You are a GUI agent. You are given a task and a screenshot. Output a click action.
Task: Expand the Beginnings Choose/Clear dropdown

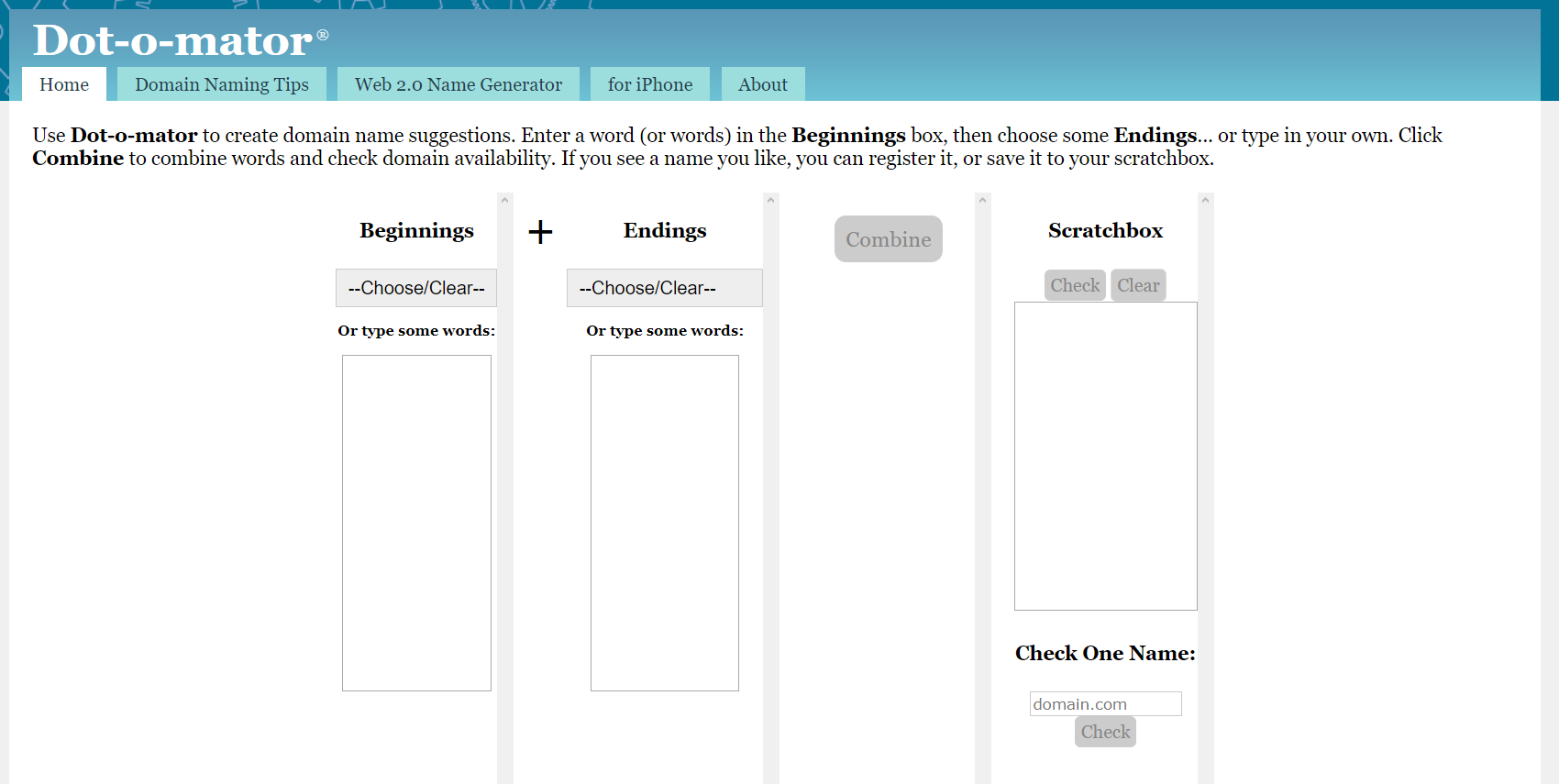tap(416, 288)
